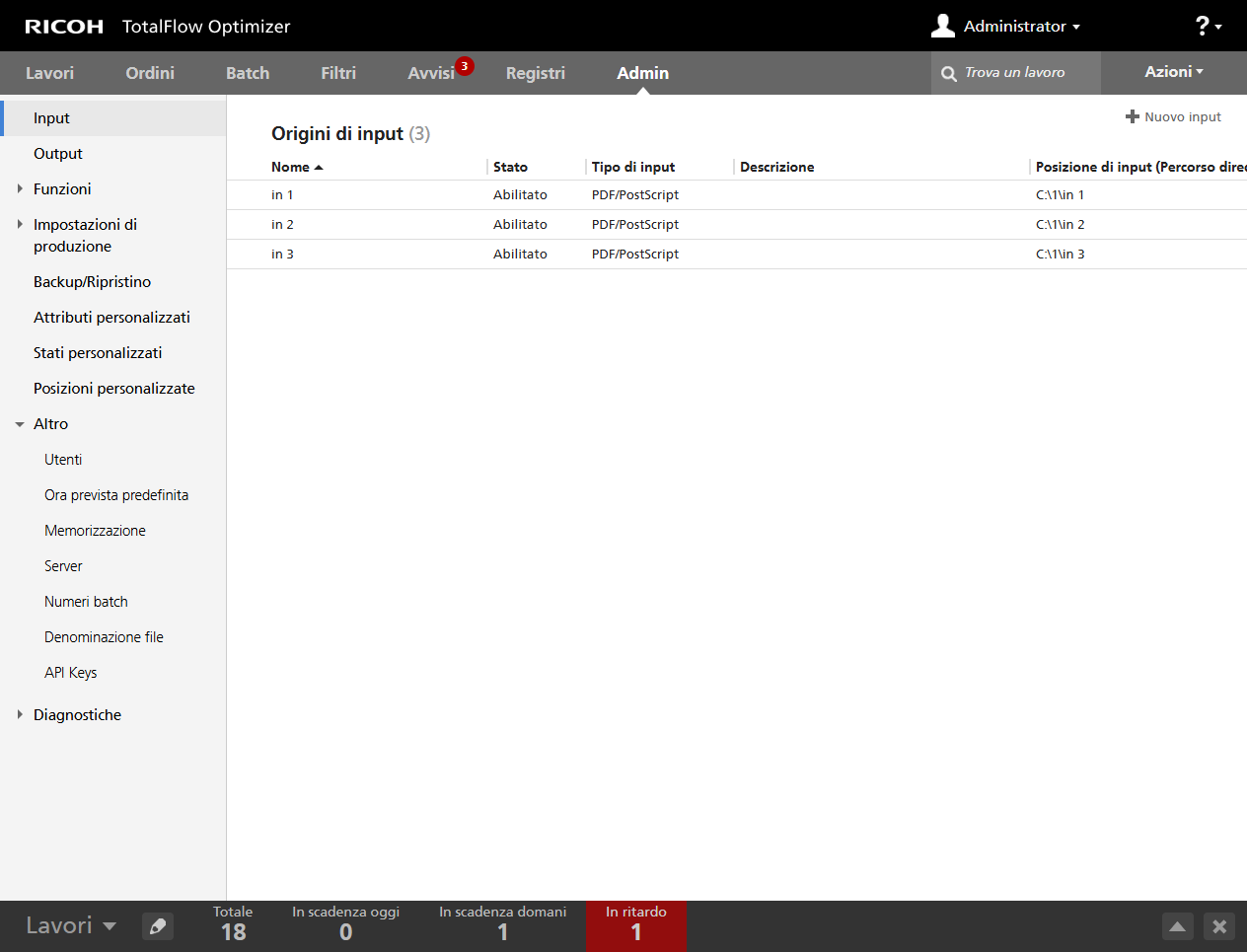
Task: Sort by the Nome column header
Action: point(291,167)
